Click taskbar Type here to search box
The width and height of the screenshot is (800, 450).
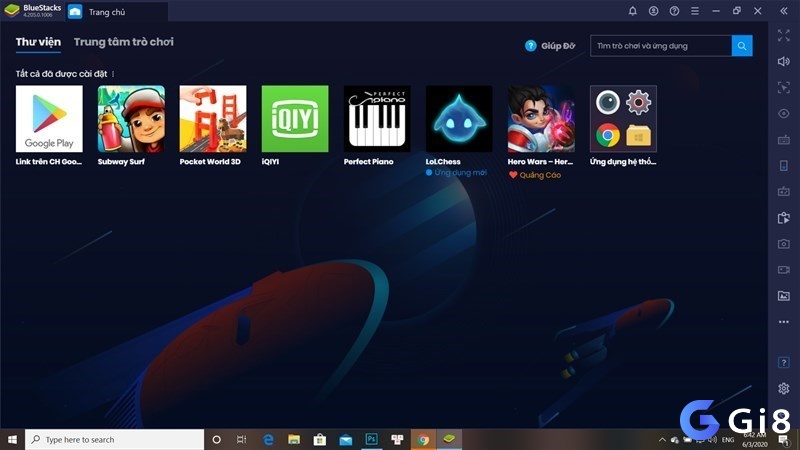point(114,439)
